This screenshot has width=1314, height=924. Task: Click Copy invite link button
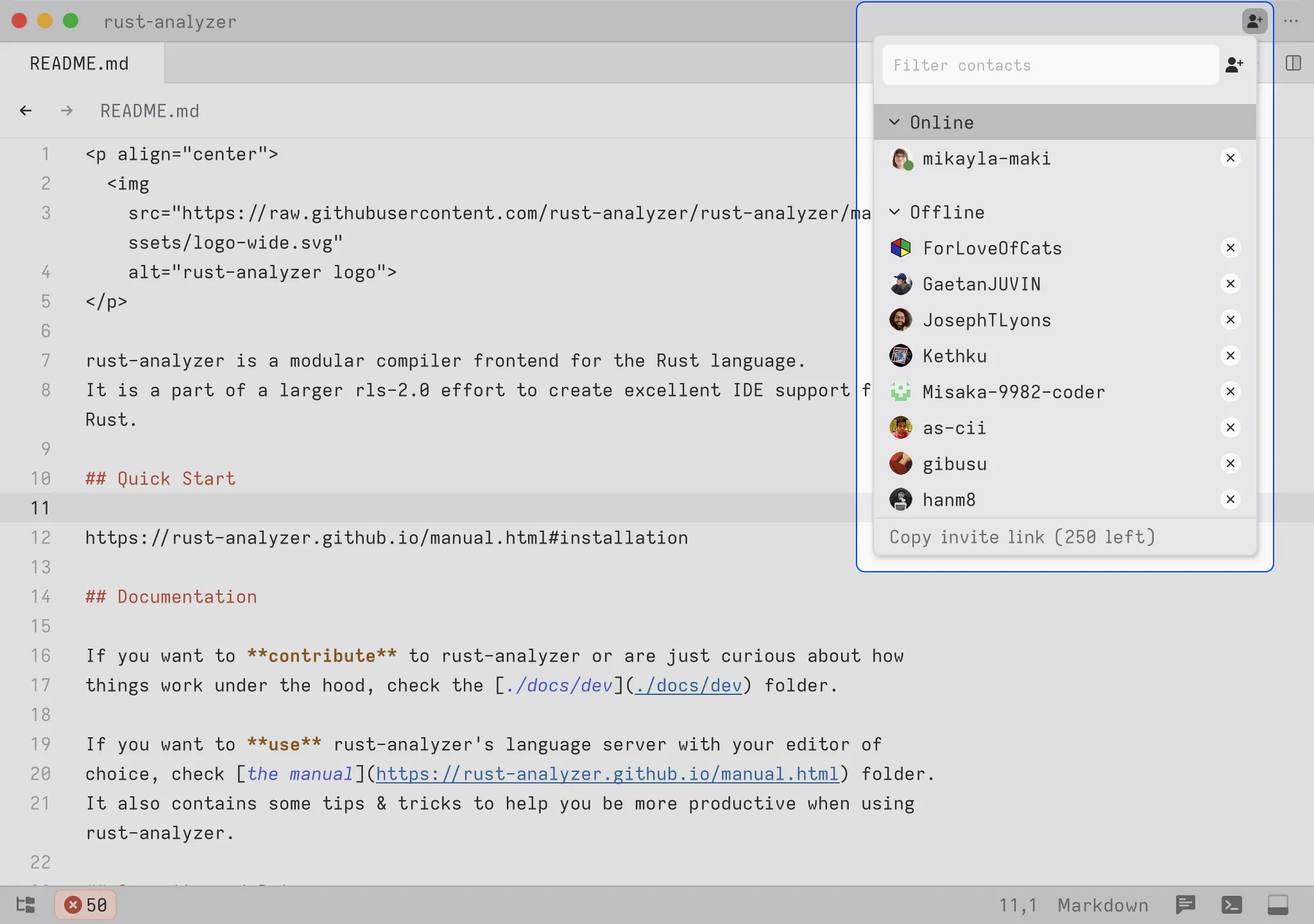point(1021,536)
